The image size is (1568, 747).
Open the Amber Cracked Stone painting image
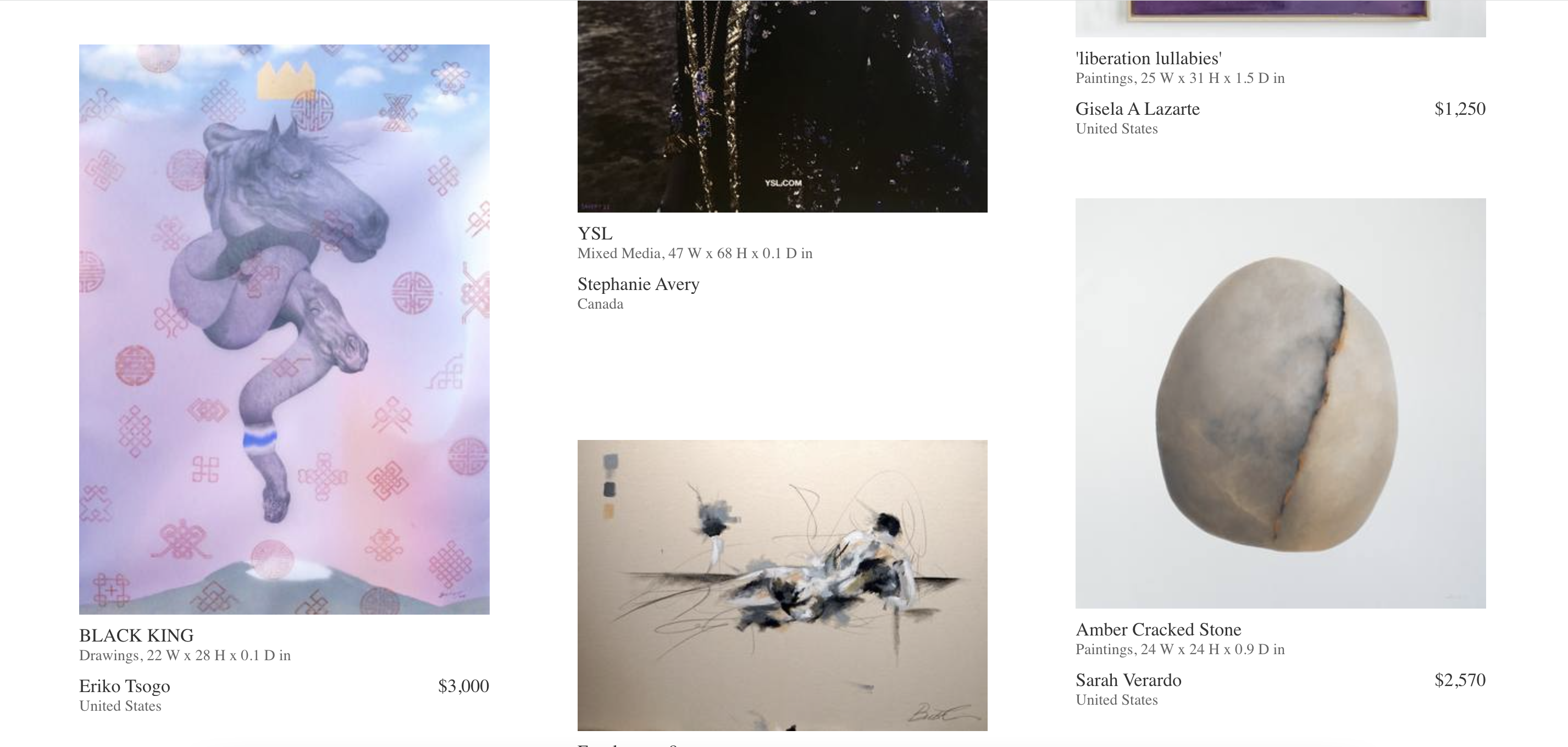point(1281,403)
